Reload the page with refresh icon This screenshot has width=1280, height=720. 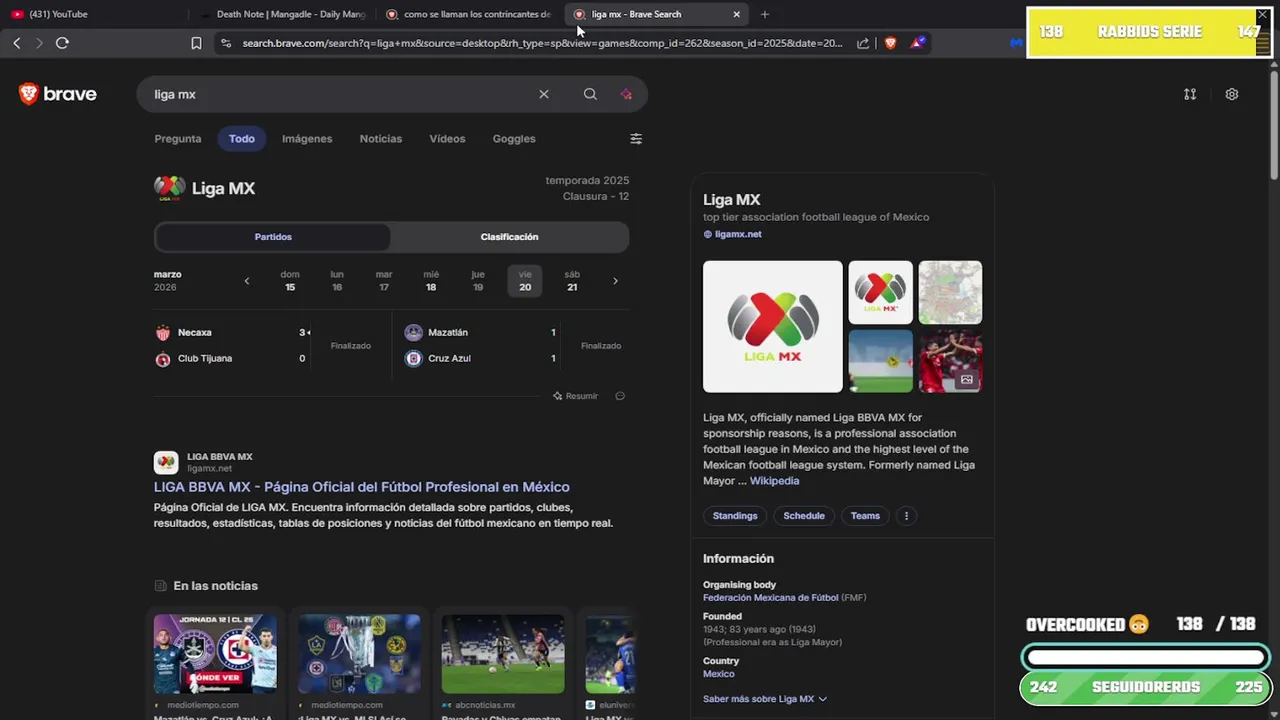click(x=62, y=43)
